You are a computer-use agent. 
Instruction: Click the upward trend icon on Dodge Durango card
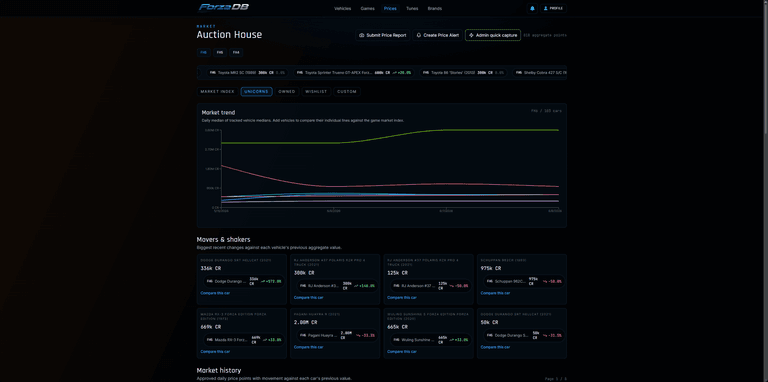pyautogui.click(x=263, y=282)
